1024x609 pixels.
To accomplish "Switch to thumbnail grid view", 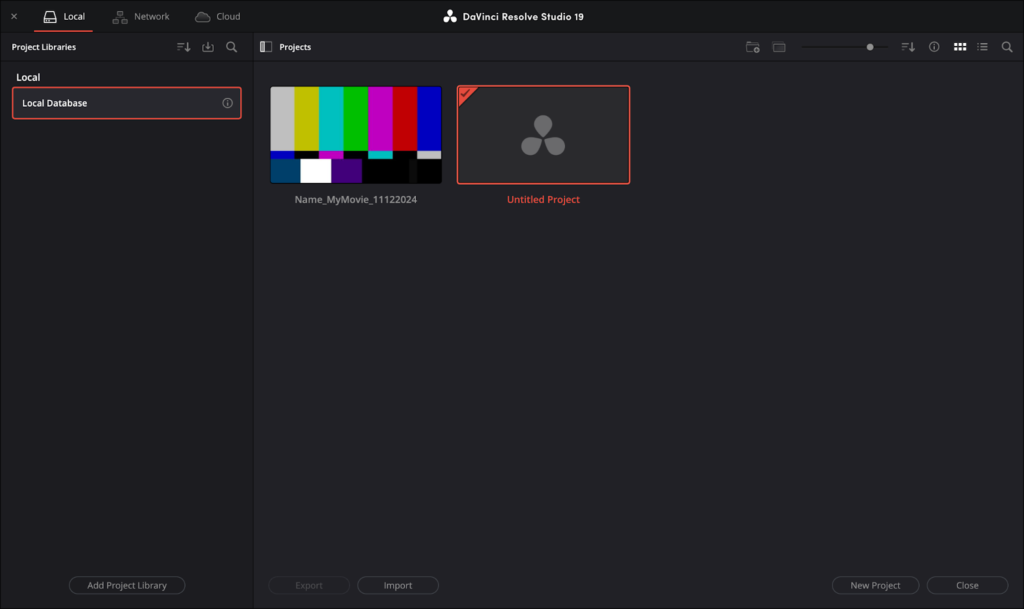I will click(x=960, y=47).
